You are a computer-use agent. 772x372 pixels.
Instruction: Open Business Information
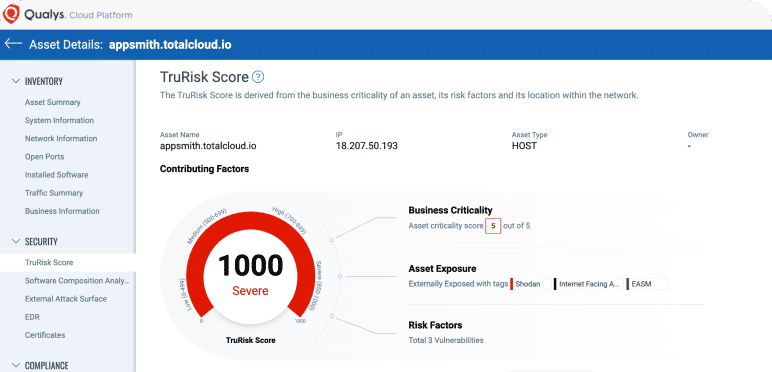62,211
